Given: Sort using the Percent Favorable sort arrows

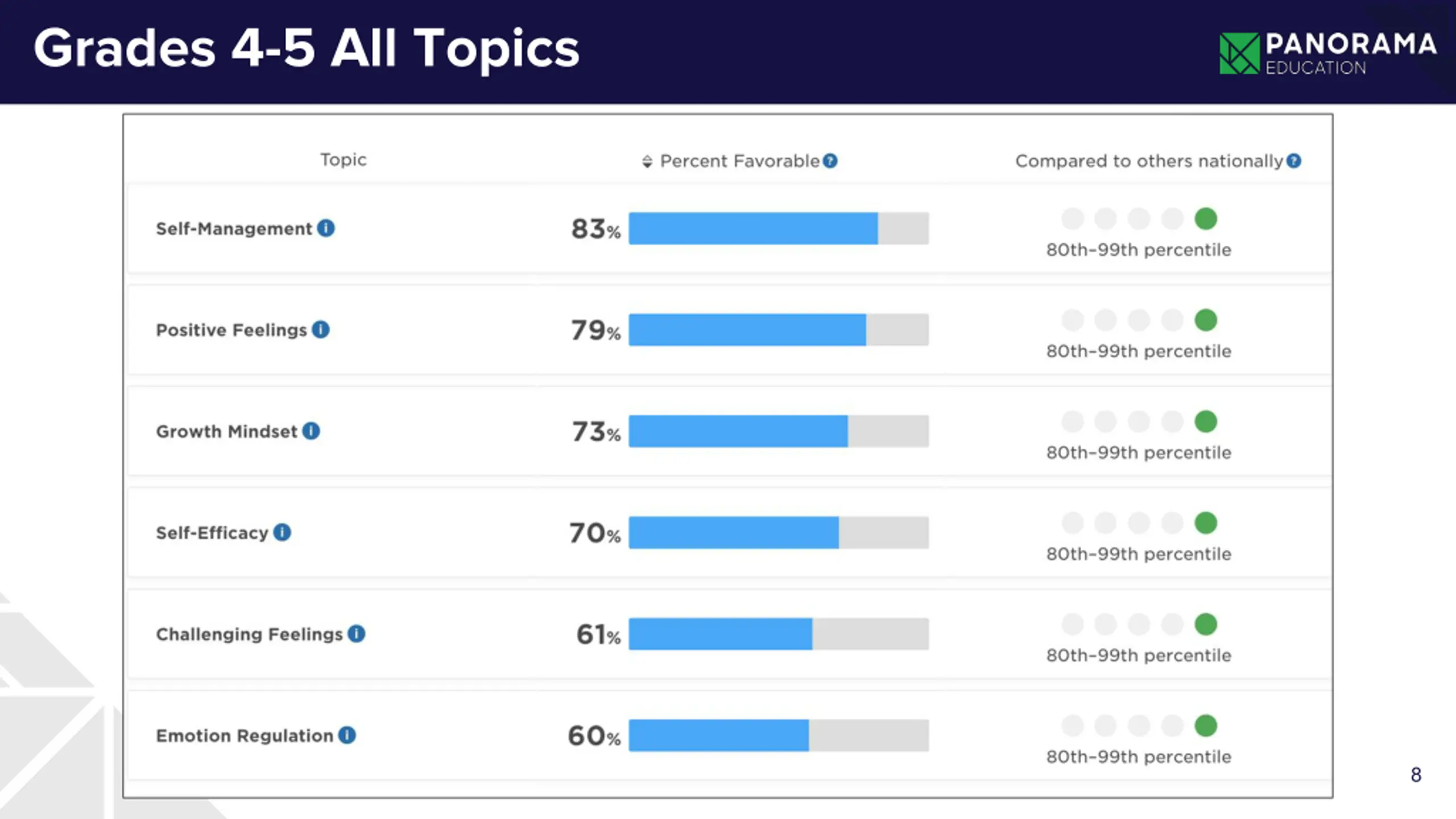Looking at the screenshot, I should (647, 162).
